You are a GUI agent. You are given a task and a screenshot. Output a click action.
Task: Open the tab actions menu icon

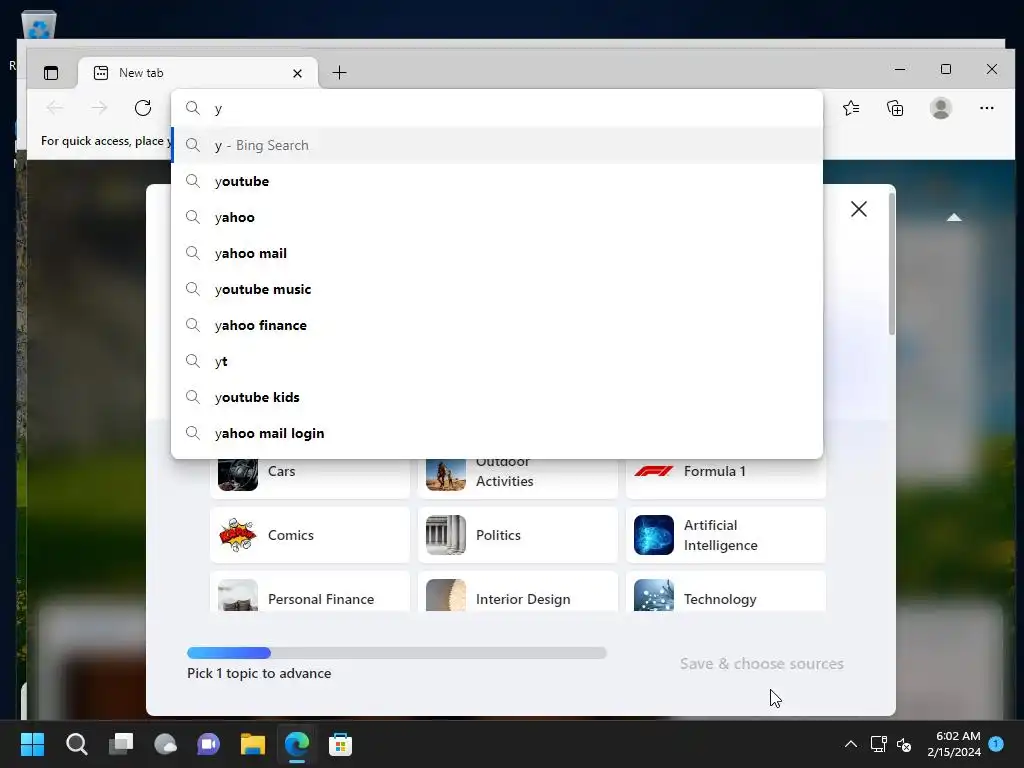tap(51, 72)
